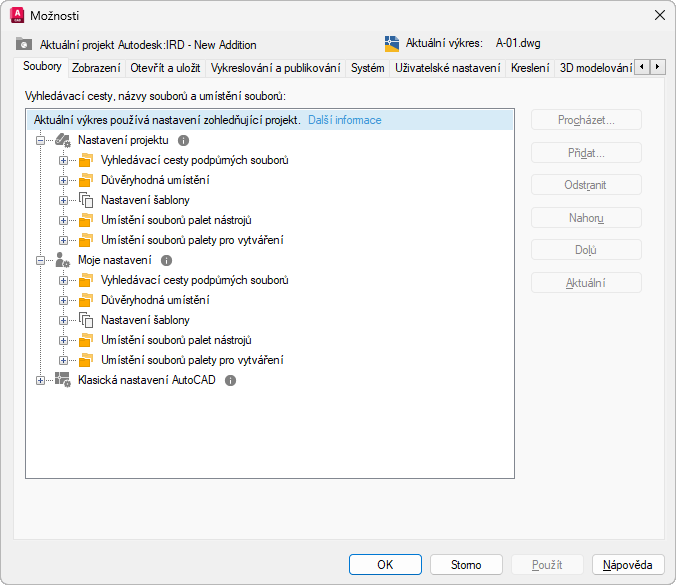Open the Další informace link
This screenshot has width=676, height=585.
pos(344,120)
